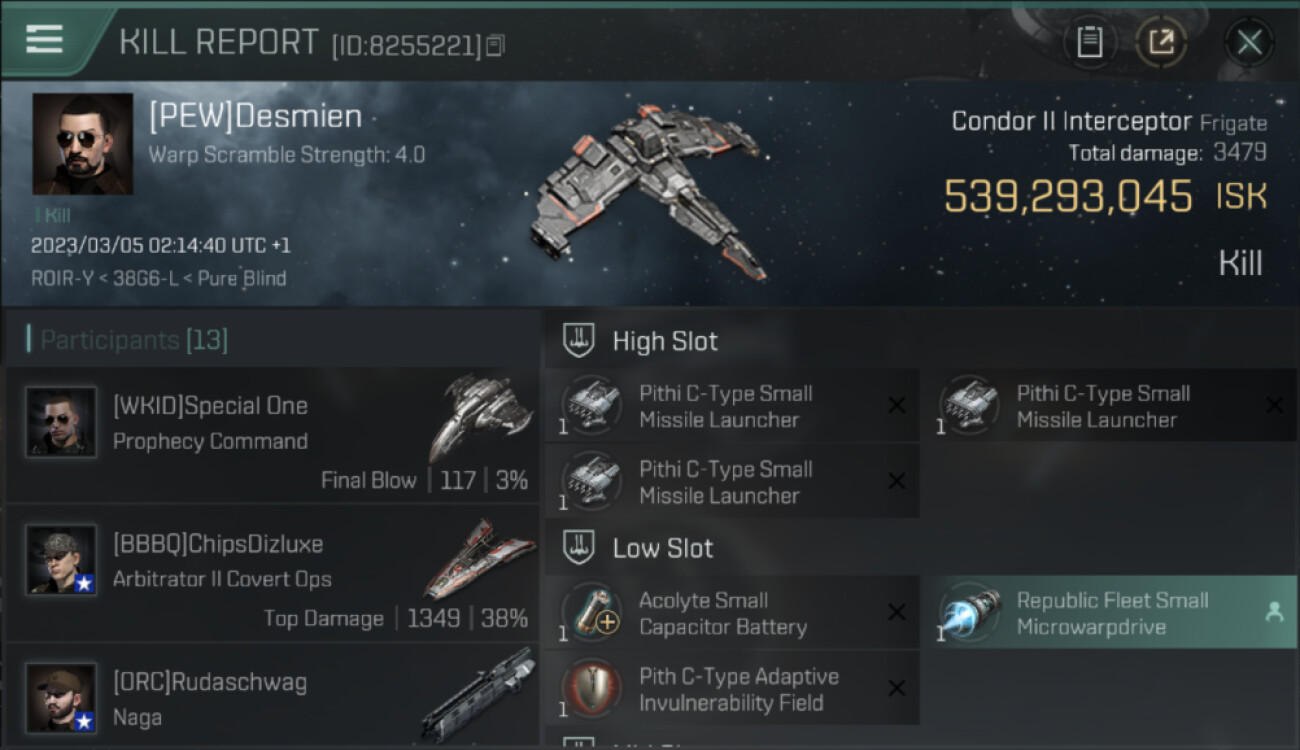The height and width of the screenshot is (750, 1300).
Task: Select the Low Slot section icon
Action: [579, 547]
